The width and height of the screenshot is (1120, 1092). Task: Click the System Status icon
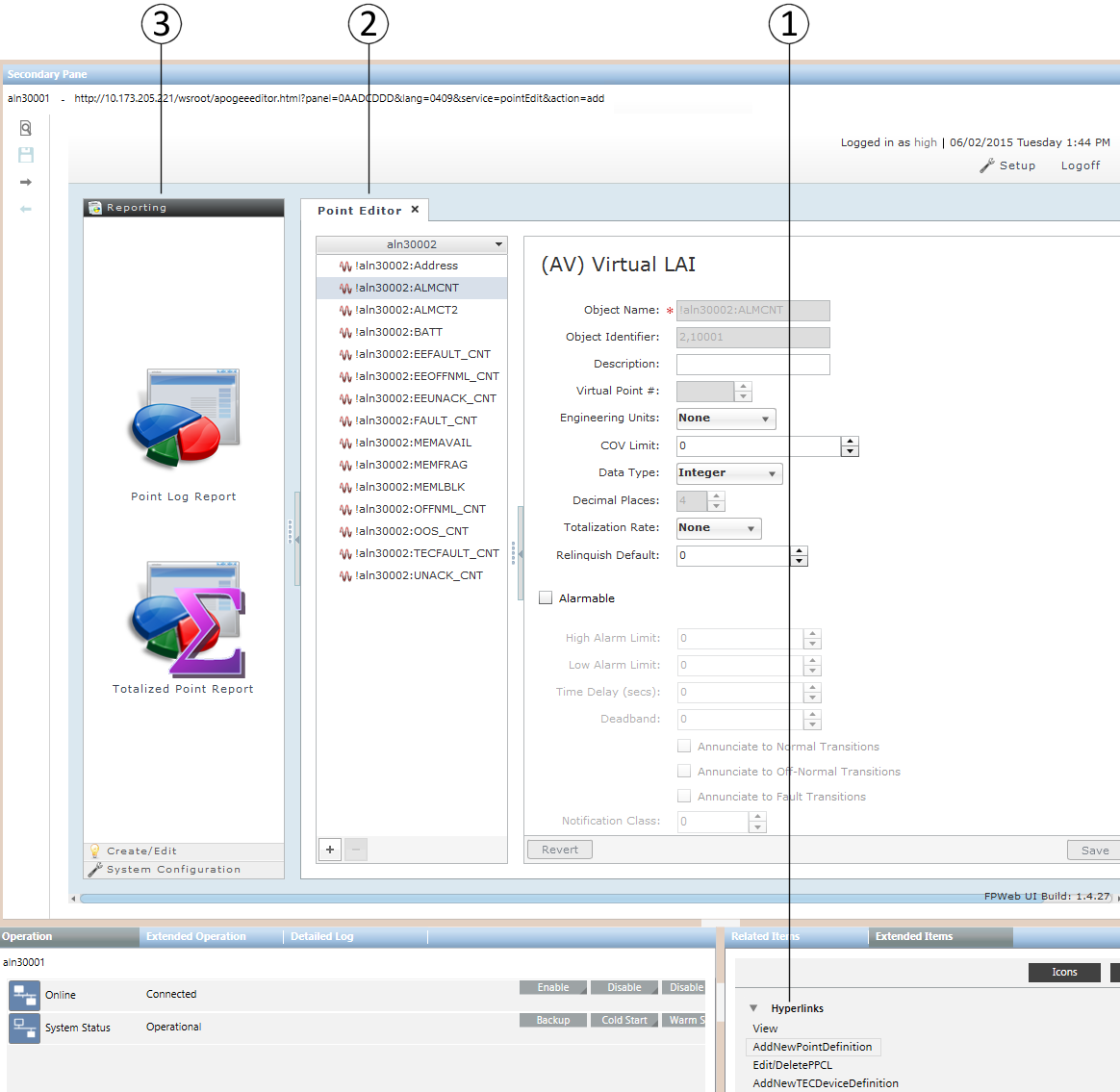24,1028
